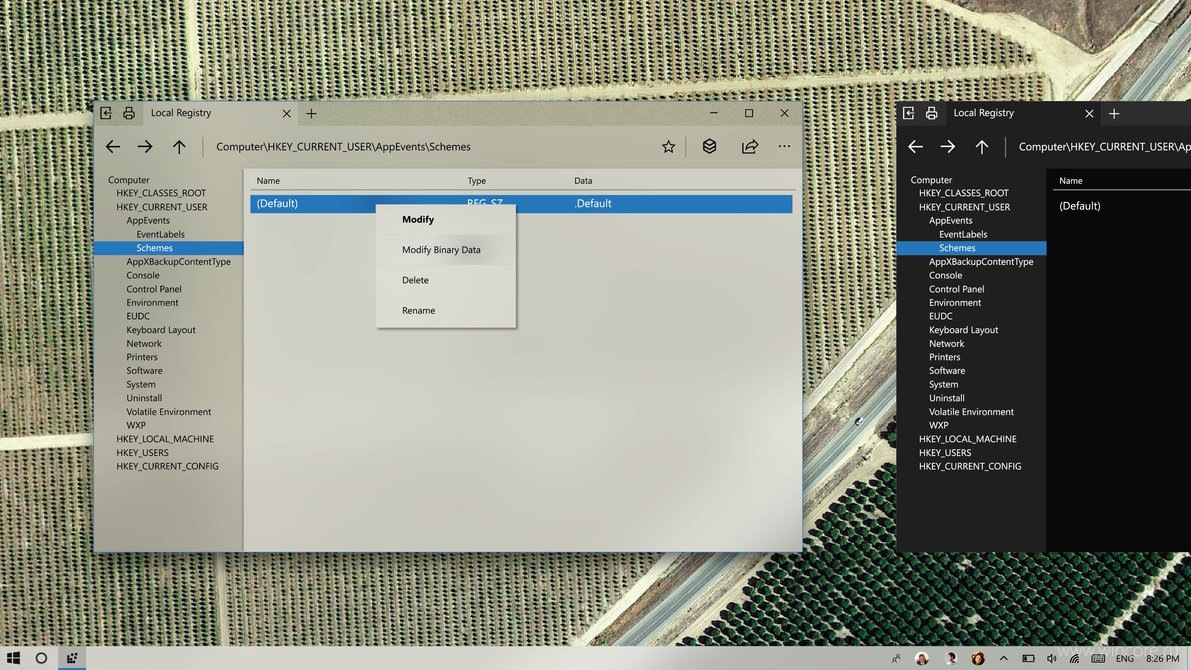Select HKEY_LOCAL_MACHINE in light window tree
Screen dimensions: 1191x670
pyautogui.click(x=165, y=439)
